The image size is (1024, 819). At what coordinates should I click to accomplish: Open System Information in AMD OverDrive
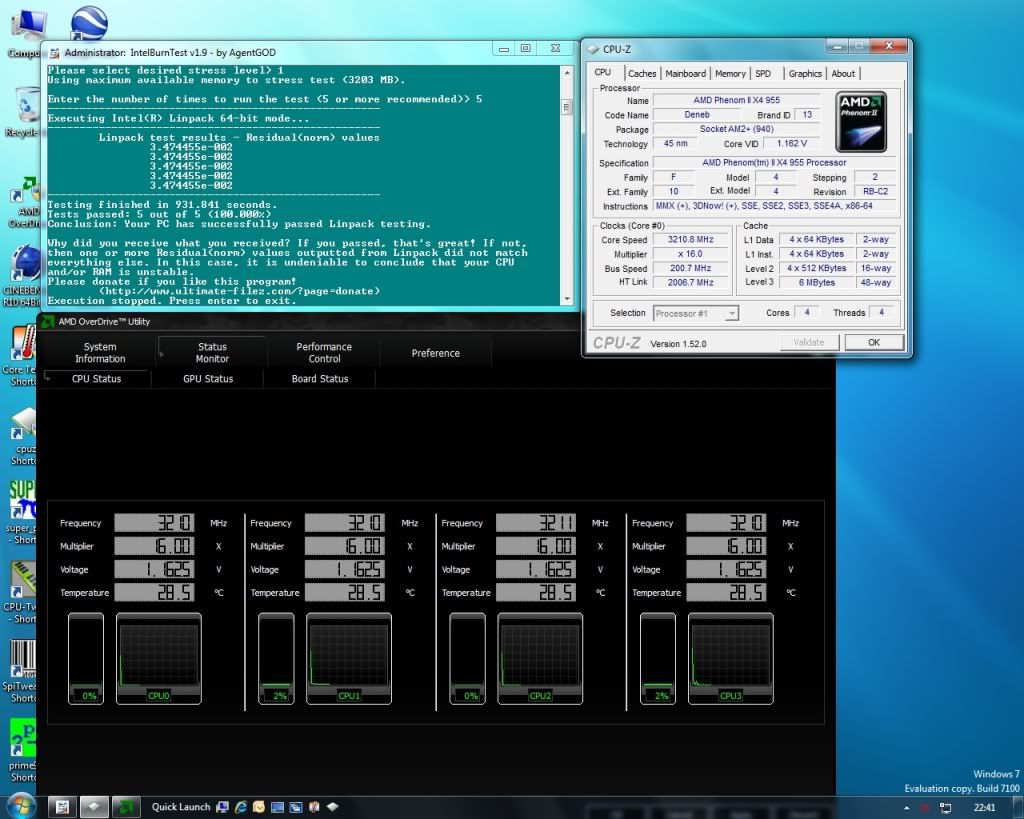[100, 353]
